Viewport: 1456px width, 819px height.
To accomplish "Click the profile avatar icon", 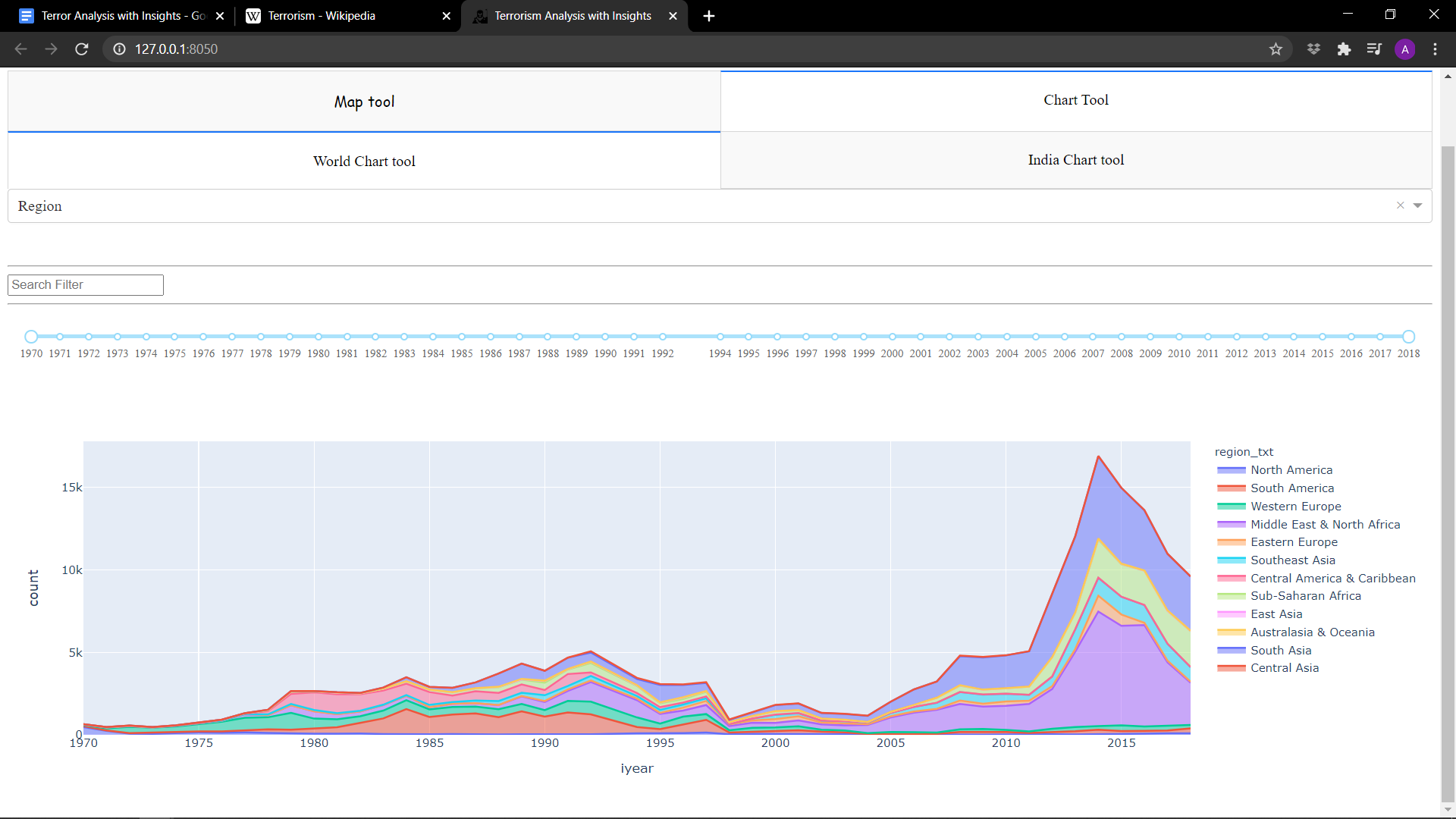I will pyautogui.click(x=1404, y=49).
